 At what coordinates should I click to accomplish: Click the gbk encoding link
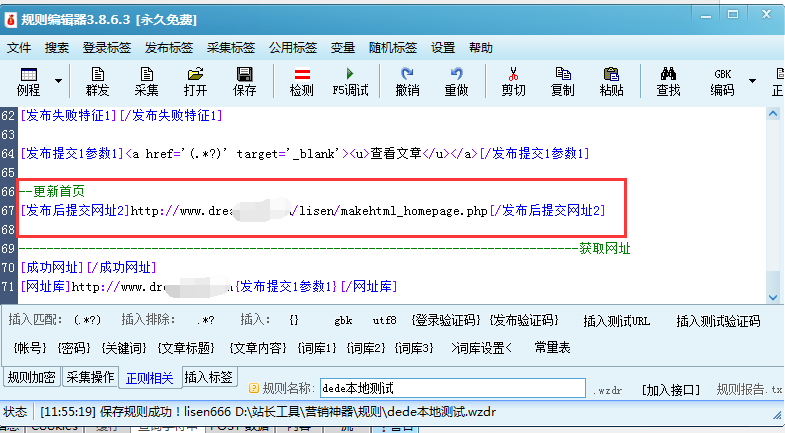343,320
